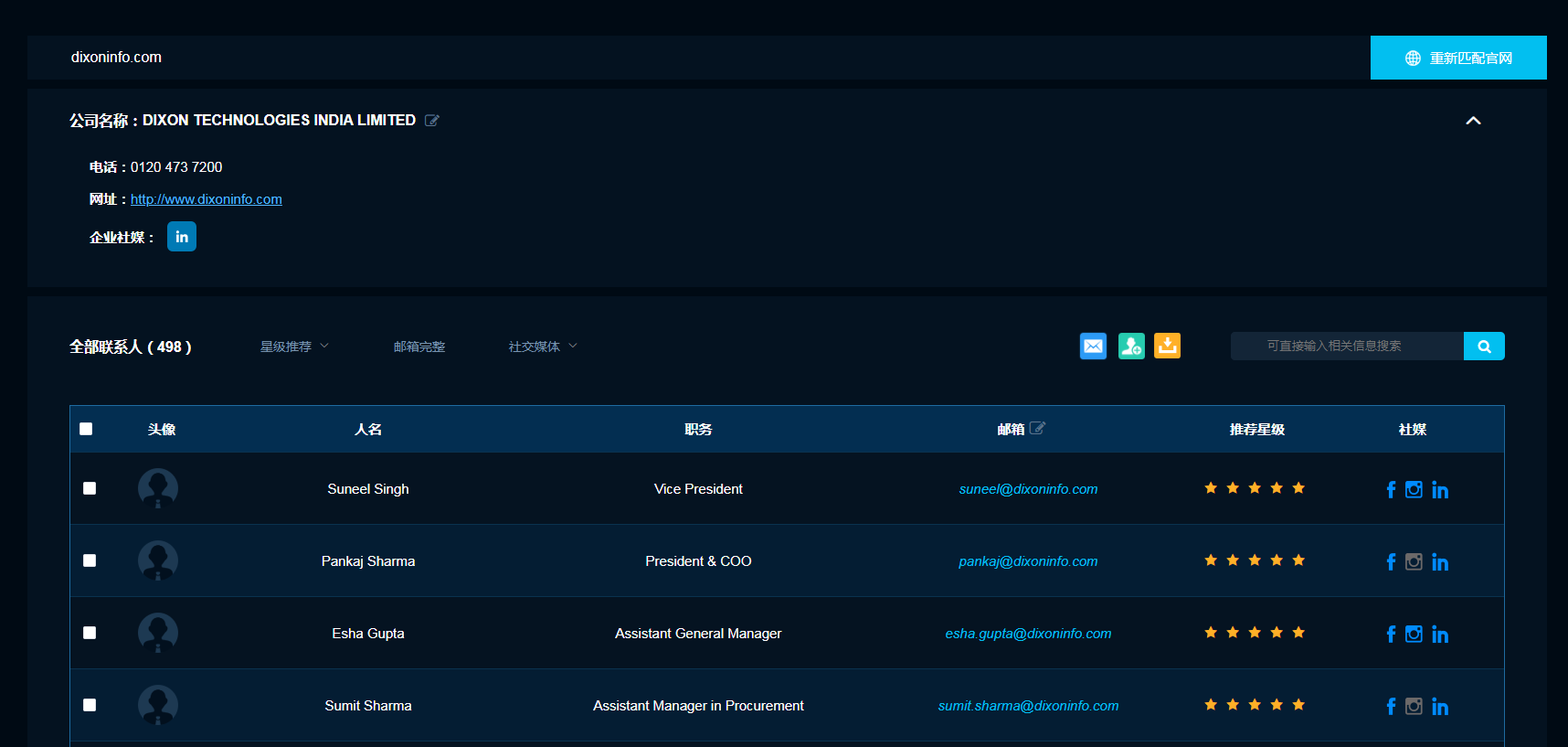Select the name Sumit Sharma
1568x747 pixels.
tap(368, 706)
